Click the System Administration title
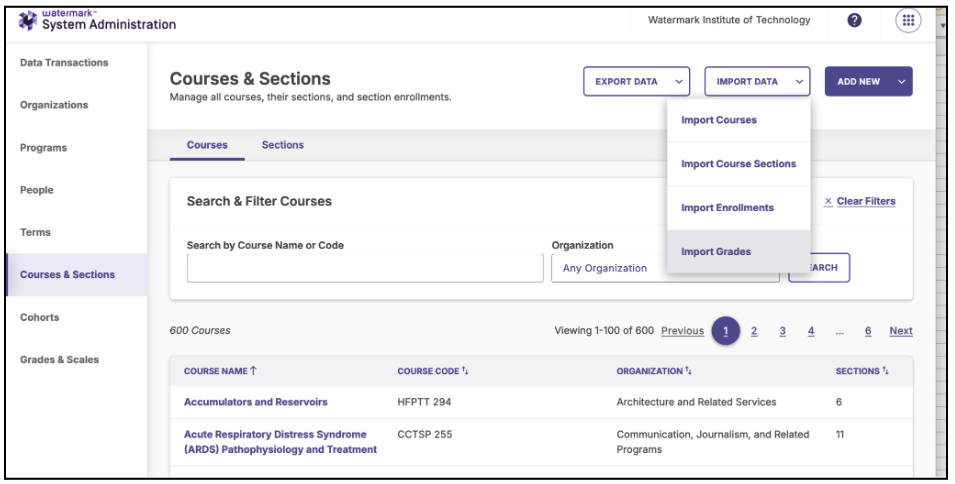Viewport: 955px width, 484px height. [109, 25]
